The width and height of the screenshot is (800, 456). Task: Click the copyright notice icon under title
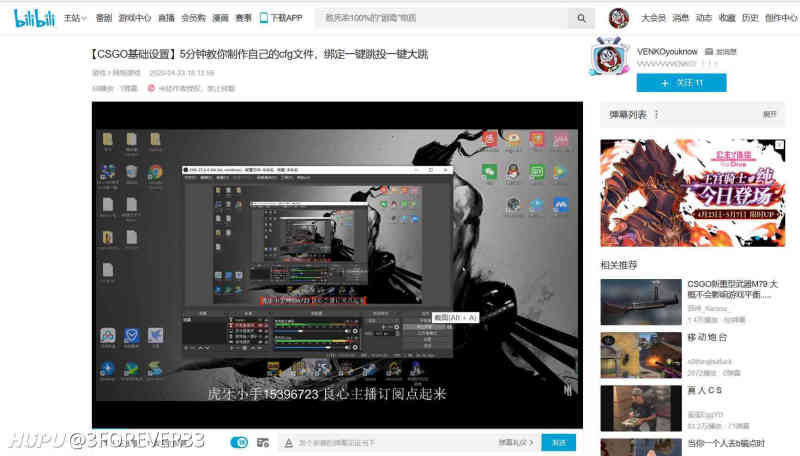(x=151, y=88)
